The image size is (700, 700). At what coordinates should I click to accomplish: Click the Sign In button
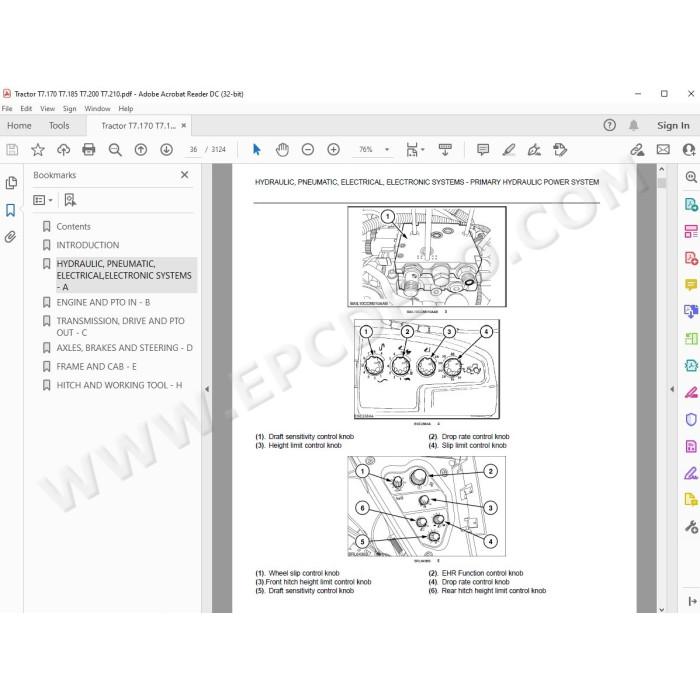pos(673,125)
